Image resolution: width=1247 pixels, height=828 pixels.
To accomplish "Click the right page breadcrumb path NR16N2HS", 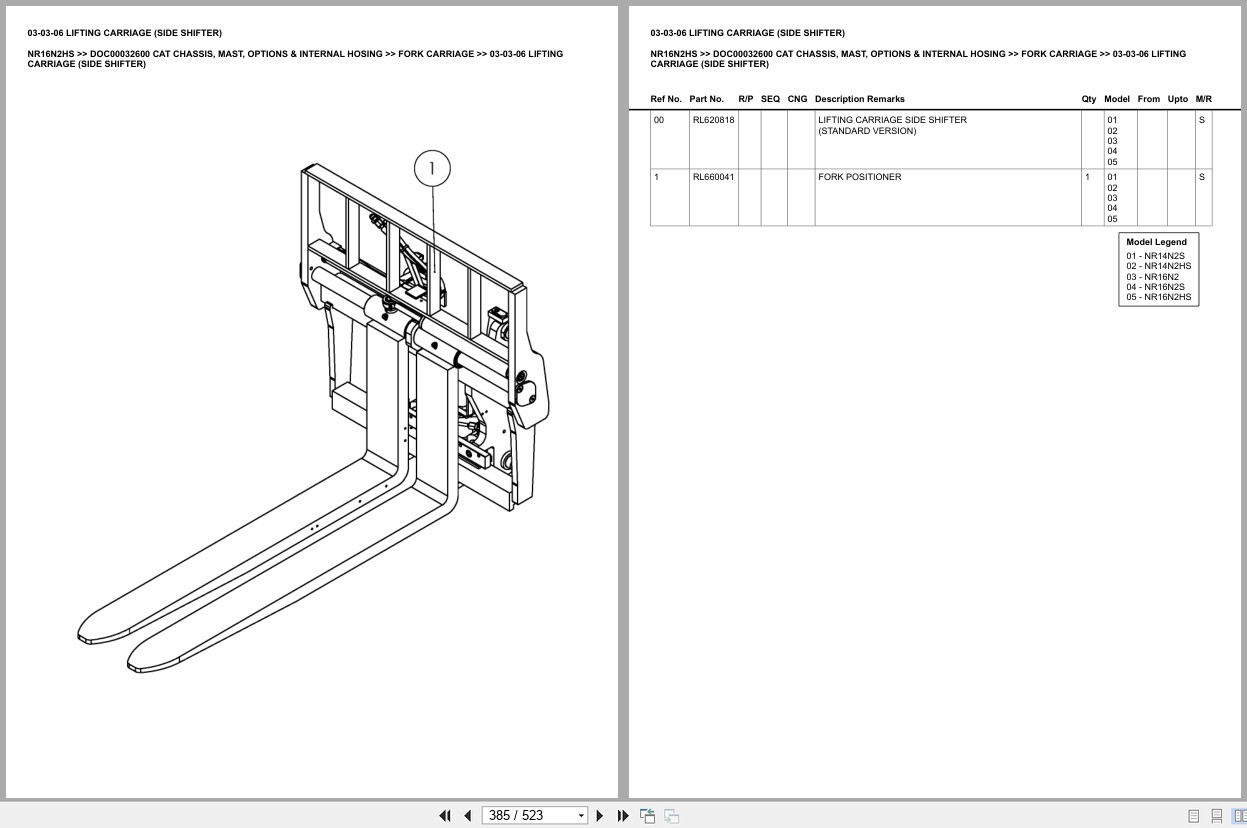I will coord(918,59).
